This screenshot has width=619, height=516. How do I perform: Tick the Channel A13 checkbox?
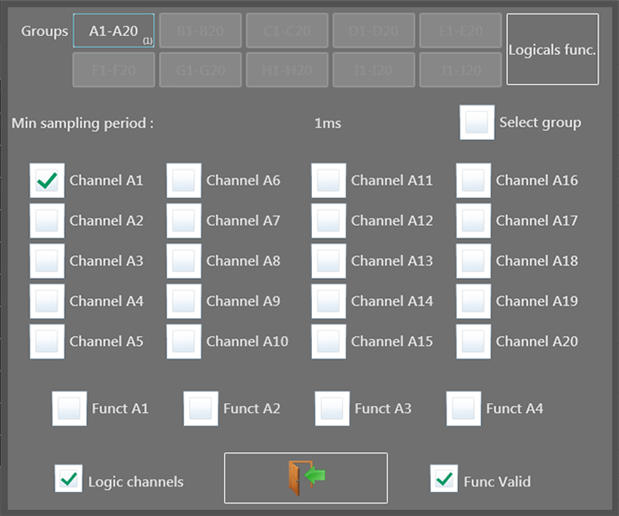coord(329,261)
